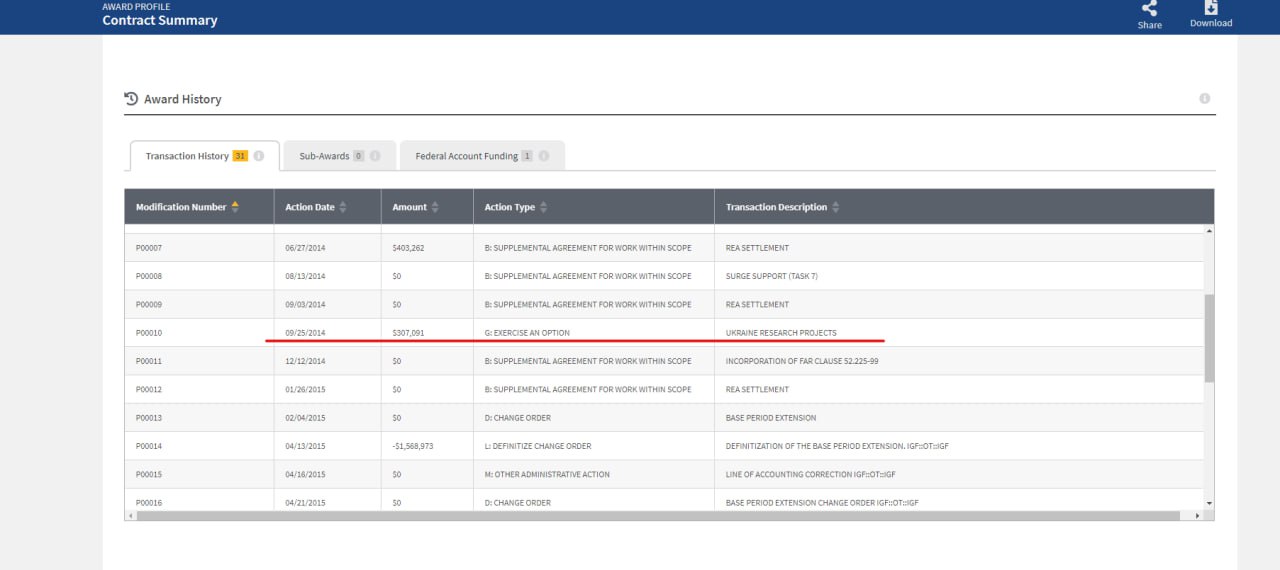
Task: Click the Award History clock icon
Action: [x=131, y=99]
